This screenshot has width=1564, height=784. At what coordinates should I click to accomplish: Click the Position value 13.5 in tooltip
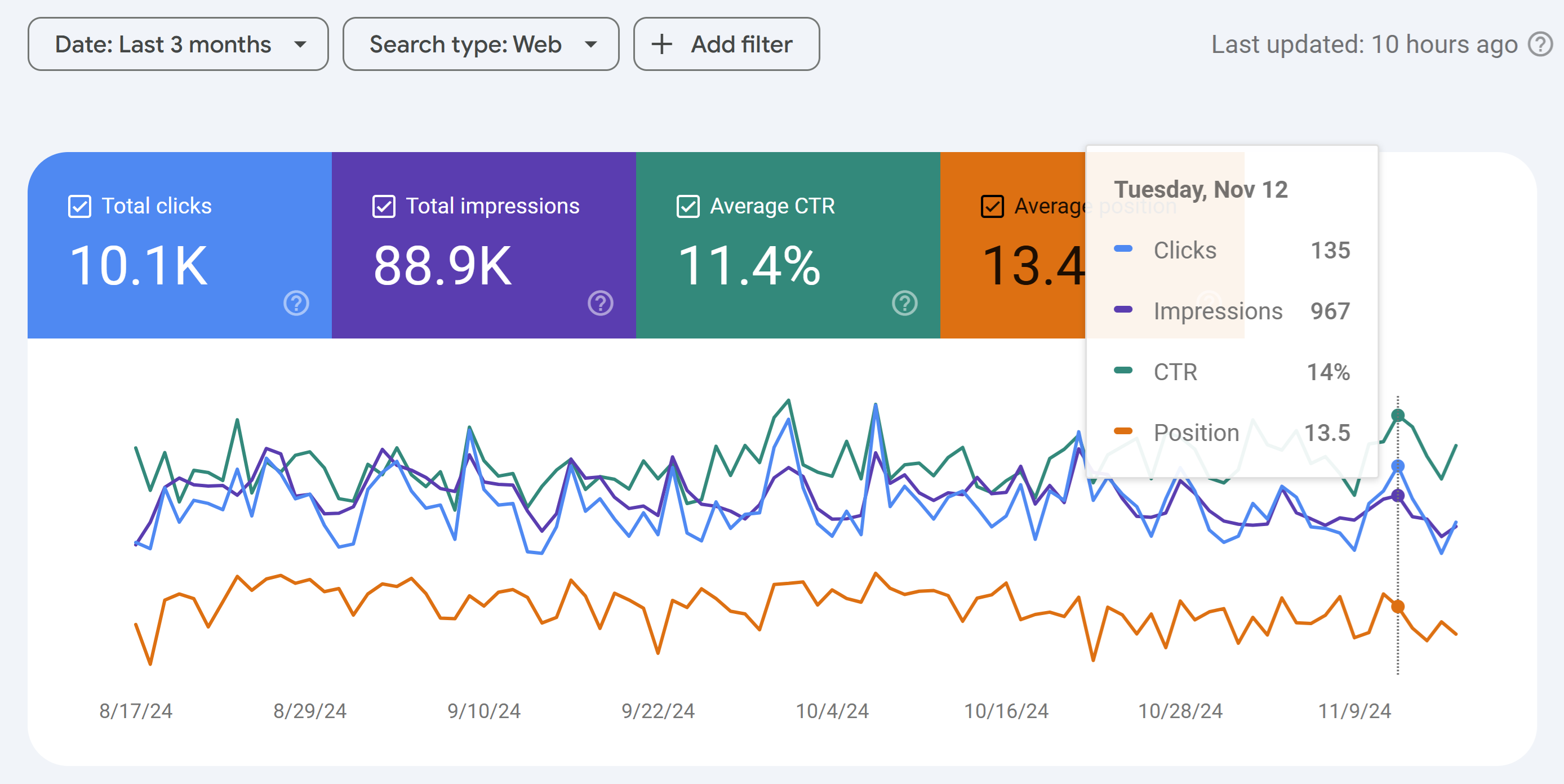click(1327, 432)
